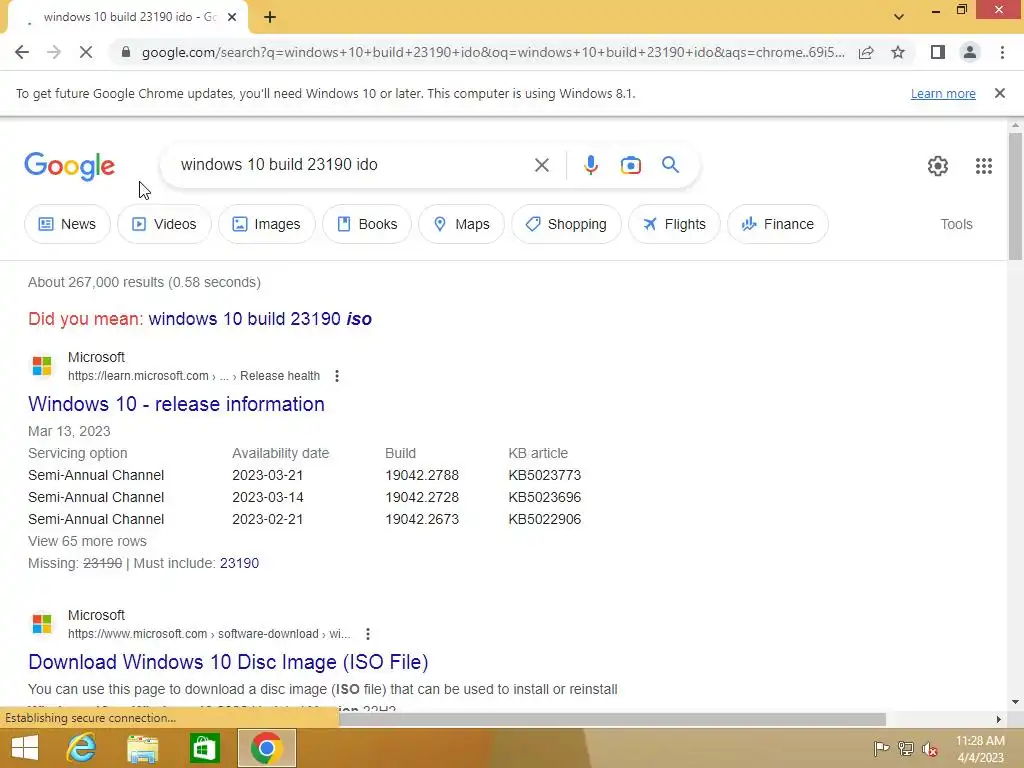Click into the Google search box
The image size is (1024, 768).
pyautogui.click(x=353, y=165)
